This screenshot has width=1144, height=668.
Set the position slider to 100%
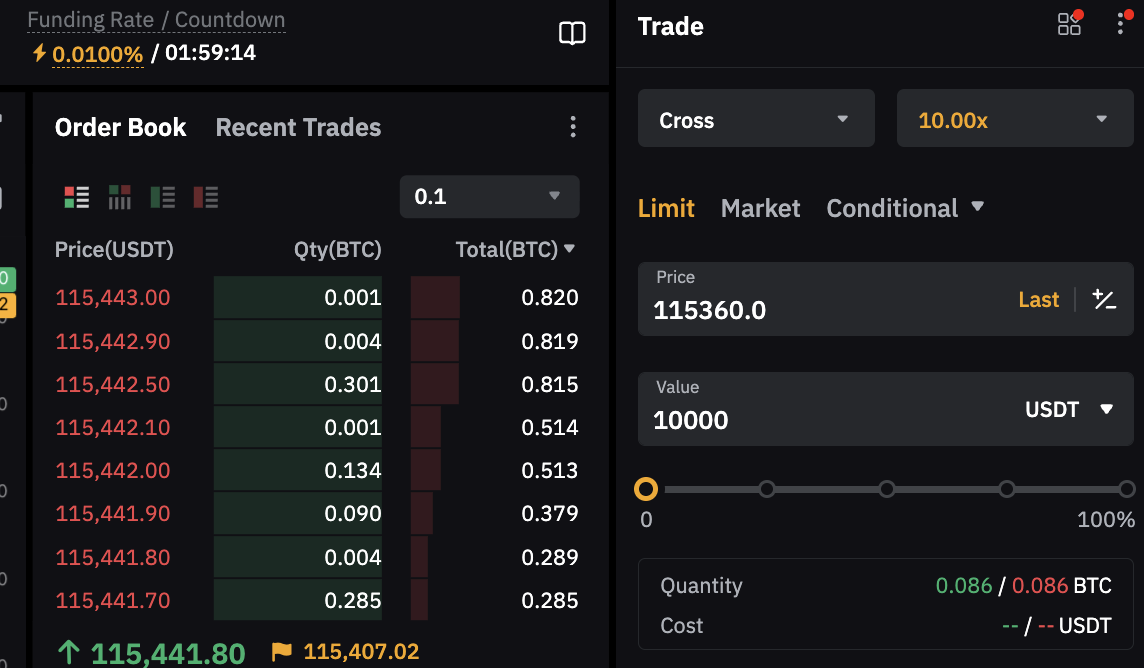coord(1127,489)
